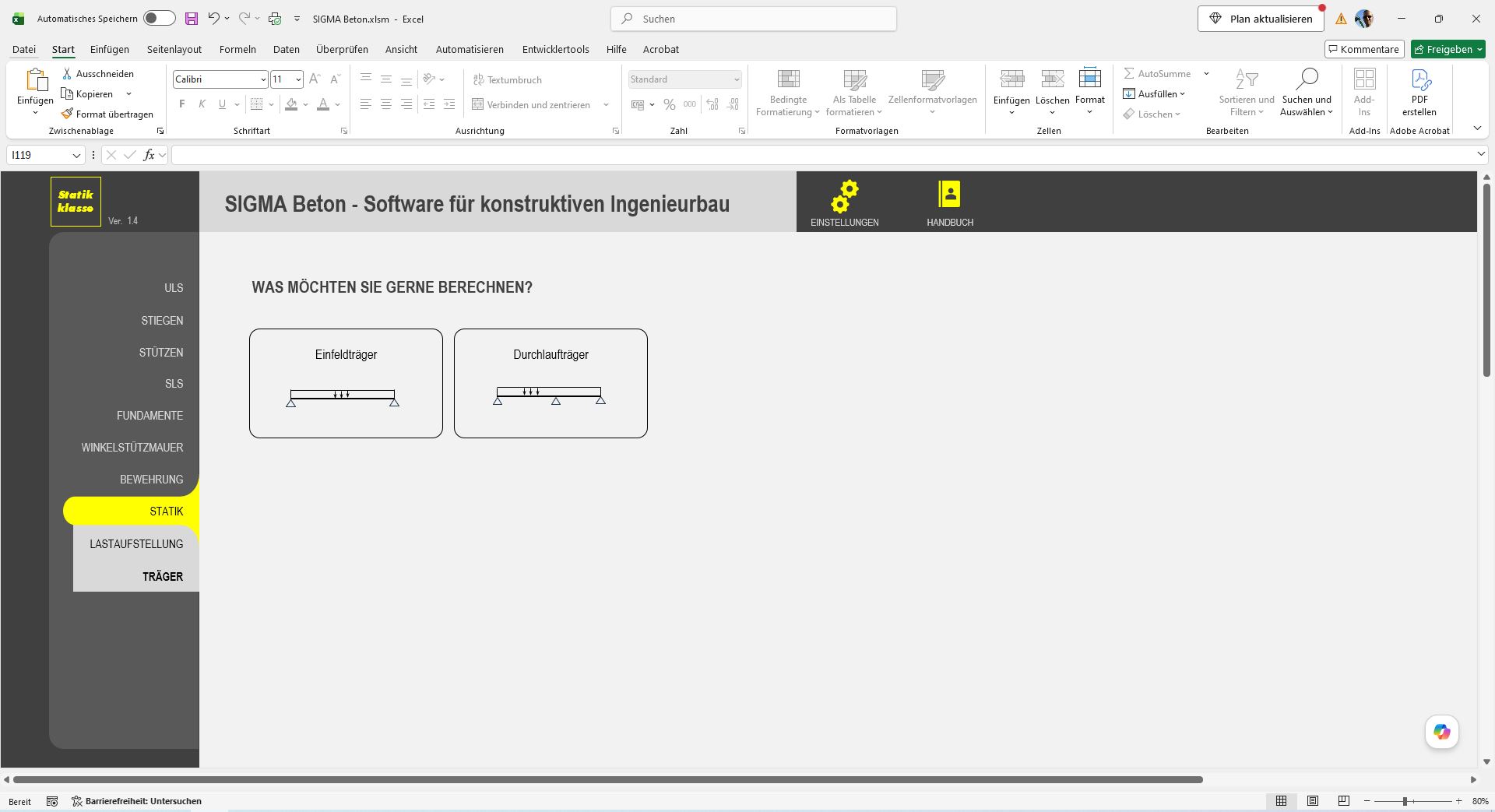The image size is (1495, 812).
Task: Open Suchen und Auswählen magnifier
Action: click(1307, 79)
